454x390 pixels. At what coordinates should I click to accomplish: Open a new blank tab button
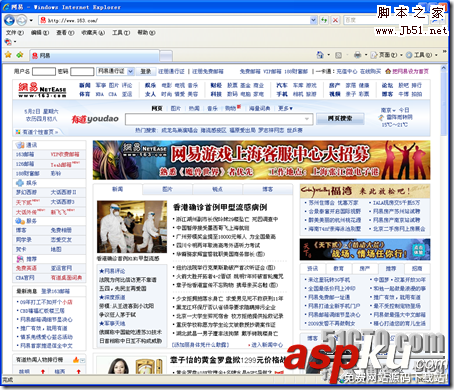(166, 56)
